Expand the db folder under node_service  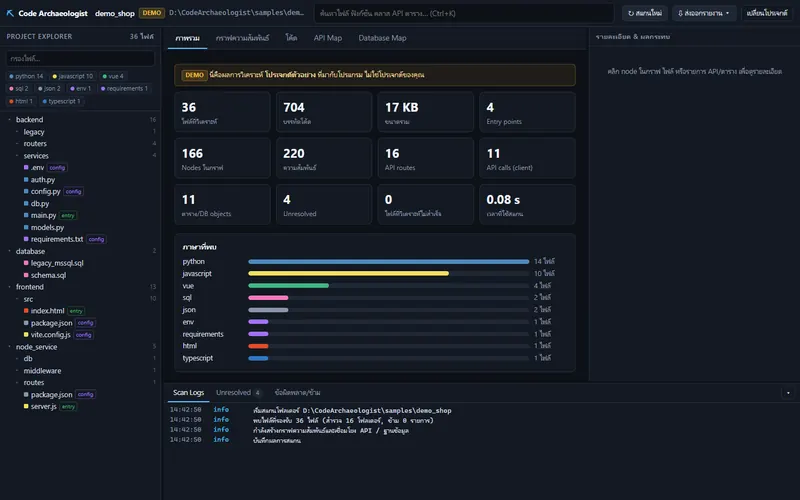[17, 359]
